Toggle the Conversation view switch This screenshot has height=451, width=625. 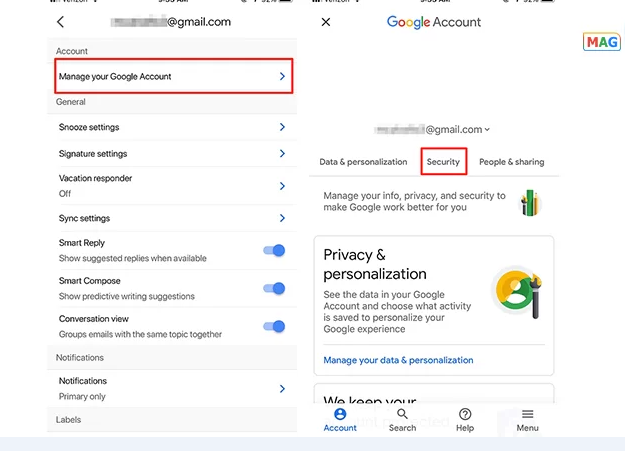[x=274, y=326]
